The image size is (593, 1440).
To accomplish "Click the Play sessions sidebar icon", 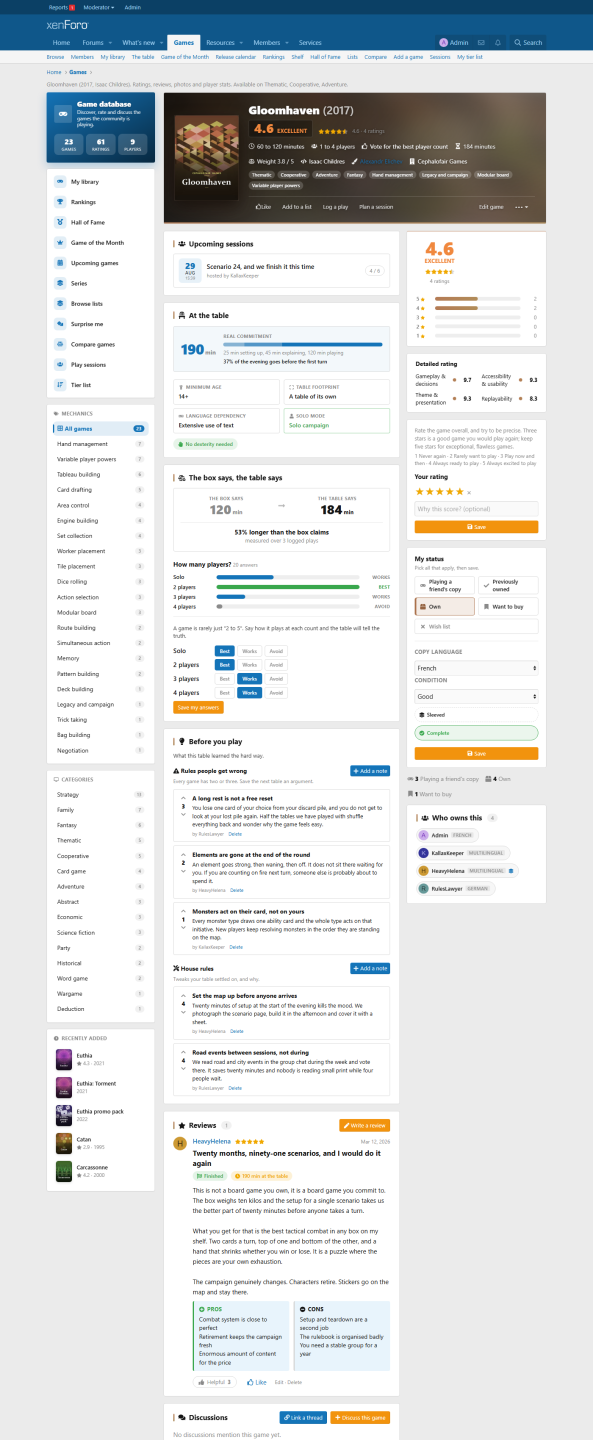I will 61,364.
